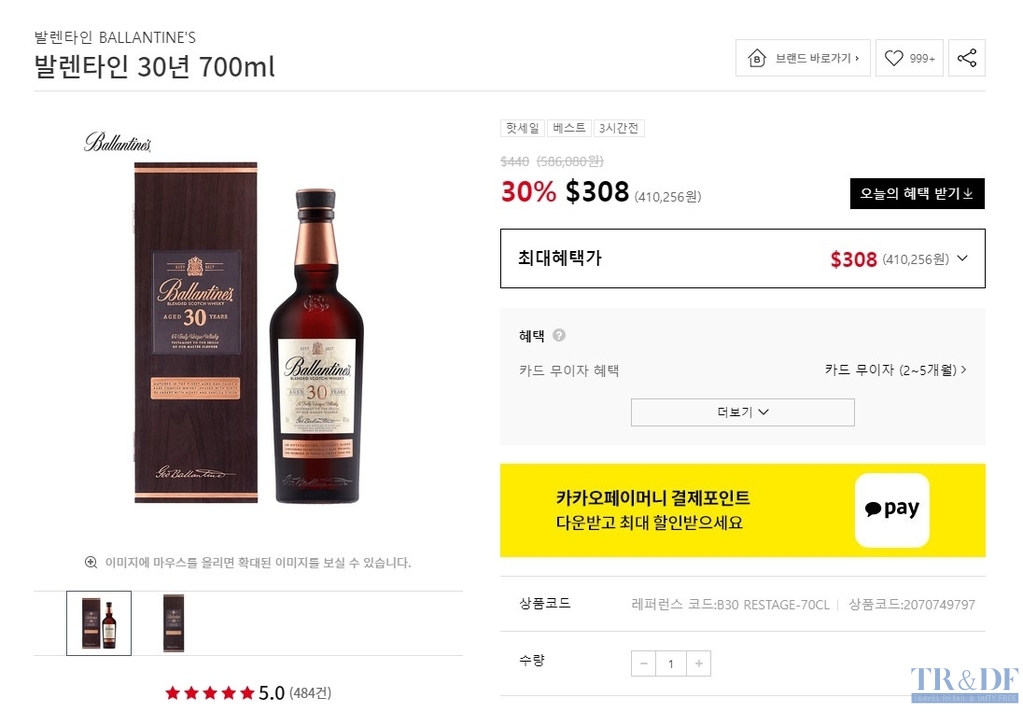The image size is (1023, 726).
Task: Select the bottle and box thumbnail
Action: pos(99,623)
